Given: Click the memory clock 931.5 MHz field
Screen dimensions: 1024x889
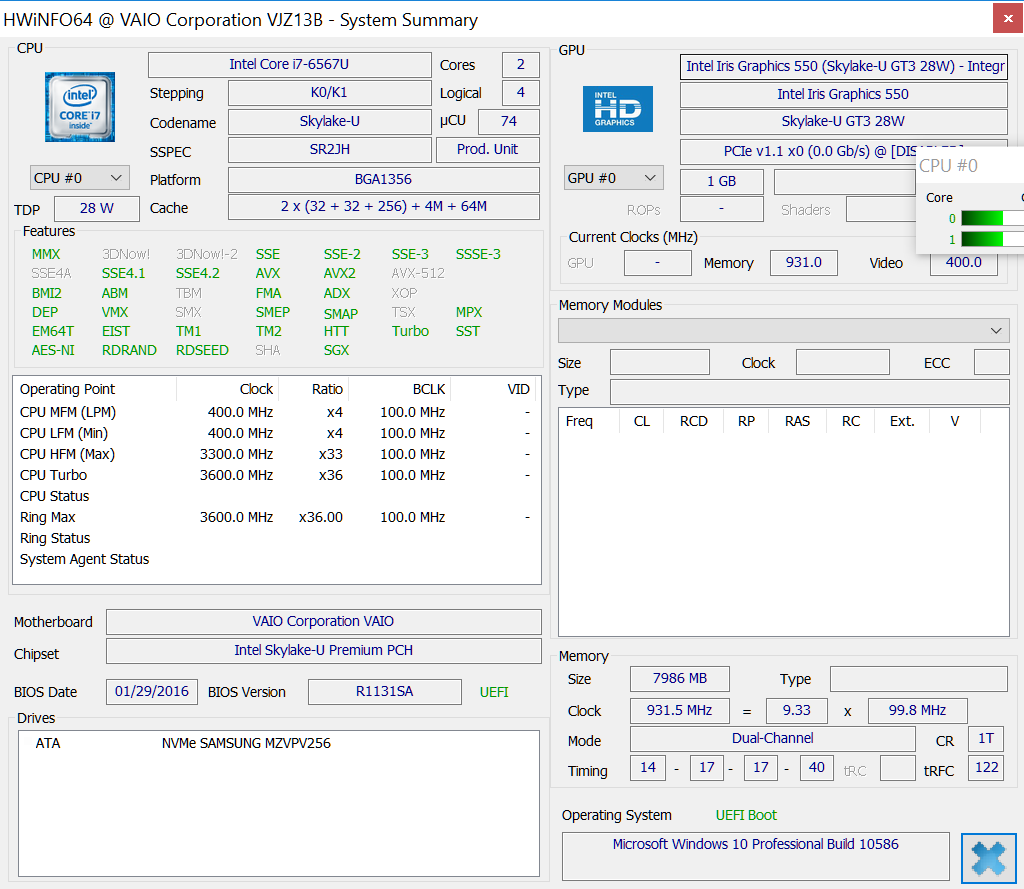Looking at the screenshot, I should tap(679, 711).
